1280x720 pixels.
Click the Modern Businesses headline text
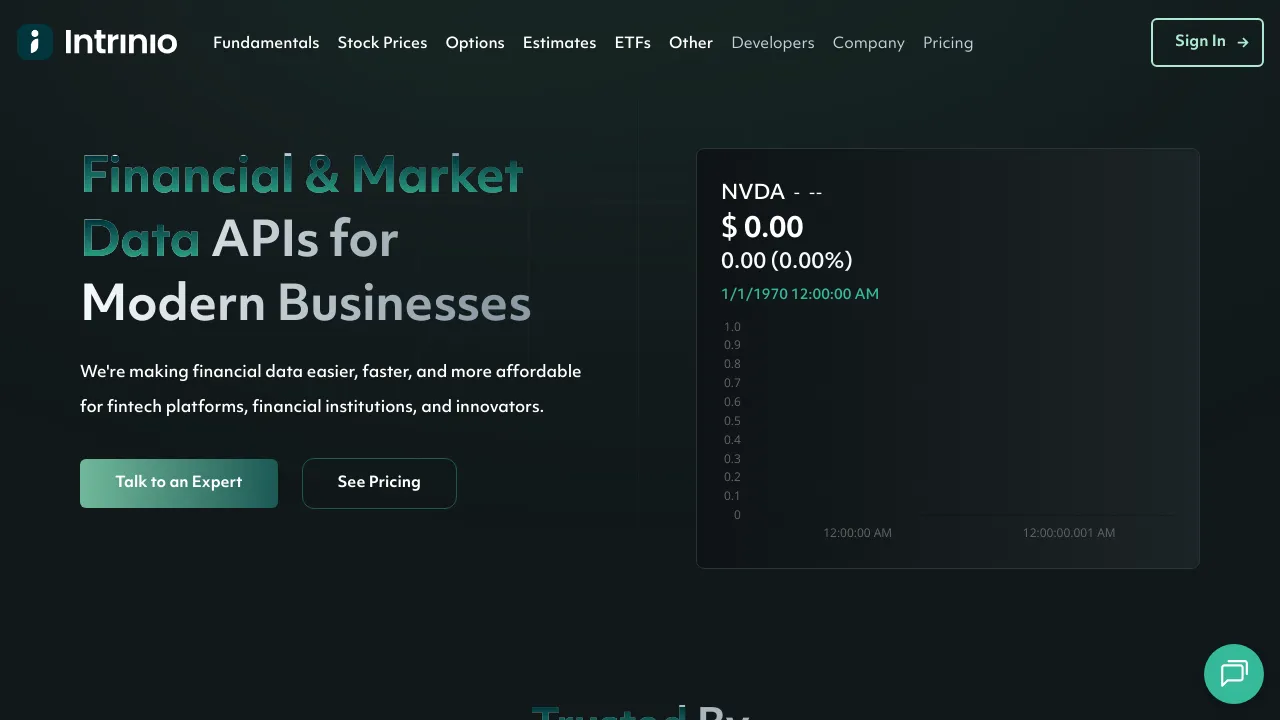pyautogui.click(x=306, y=303)
